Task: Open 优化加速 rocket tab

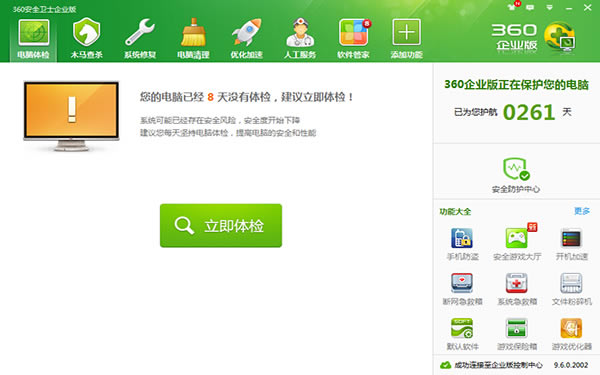Action: tap(246, 38)
